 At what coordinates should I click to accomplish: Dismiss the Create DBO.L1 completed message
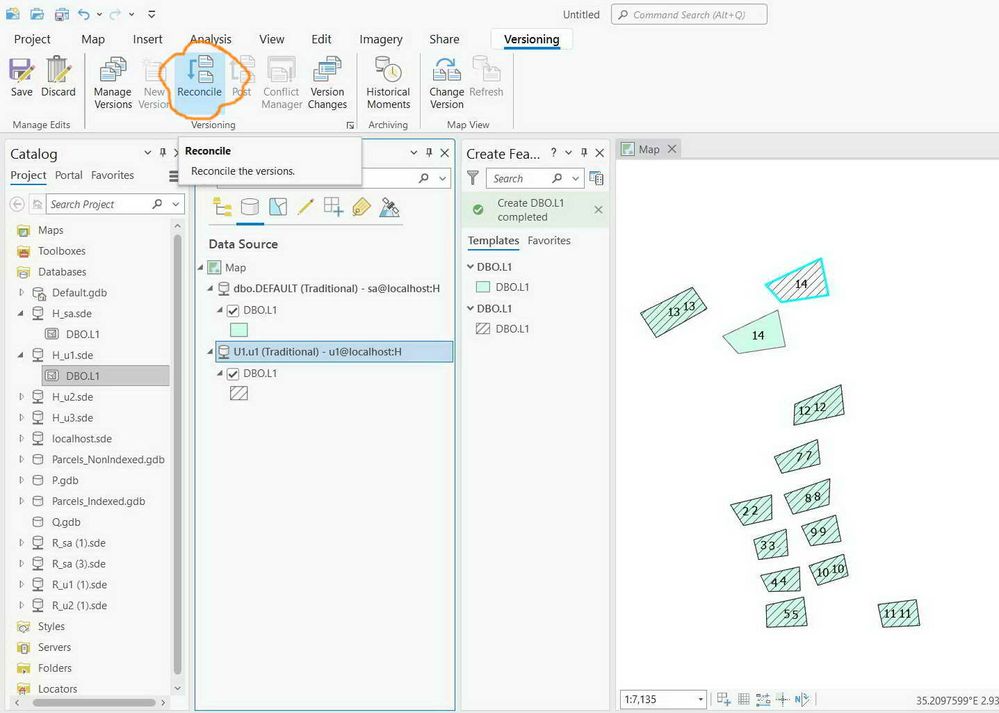[x=598, y=210]
